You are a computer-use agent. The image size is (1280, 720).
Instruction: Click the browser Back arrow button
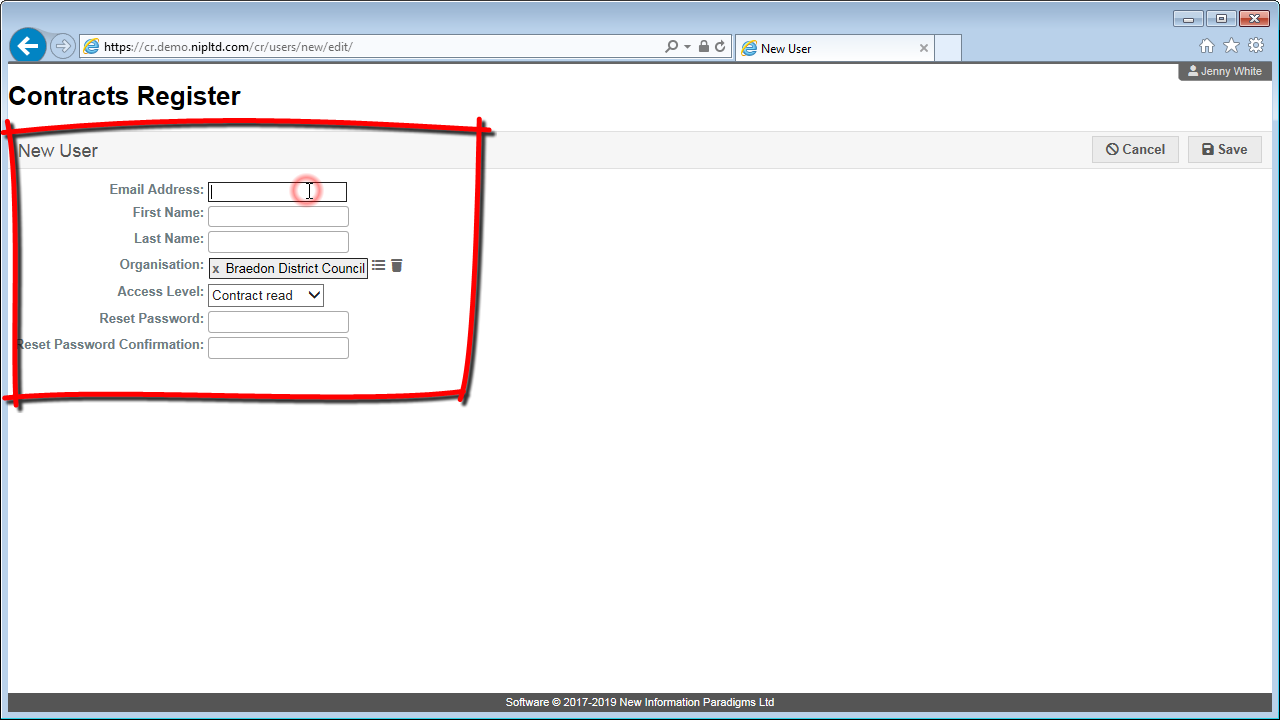[28, 46]
